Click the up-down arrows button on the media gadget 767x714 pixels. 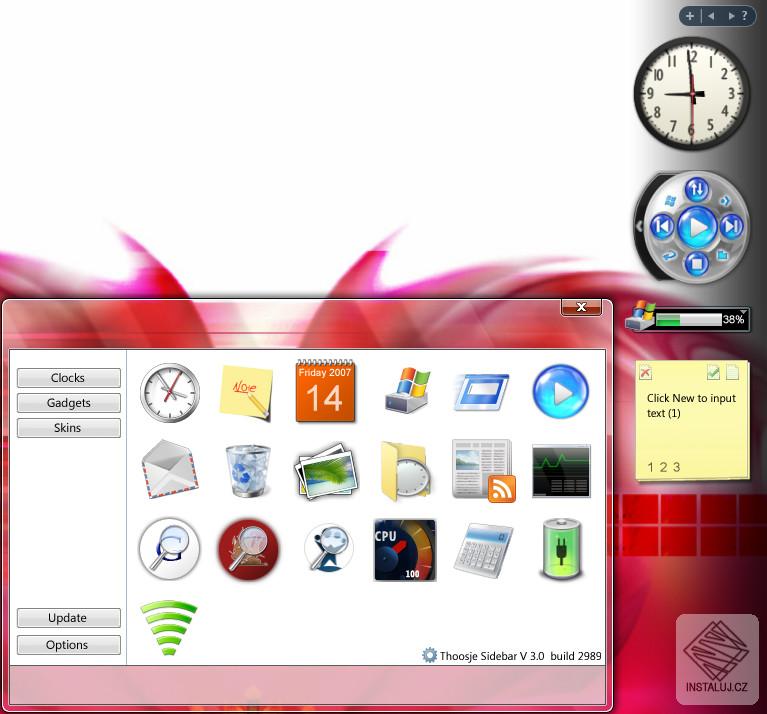click(x=697, y=189)
